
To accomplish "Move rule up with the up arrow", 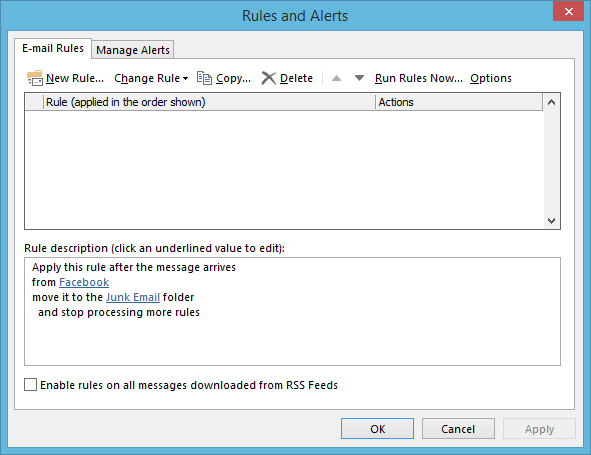I will pyautogui.click(x=336, y=78).
